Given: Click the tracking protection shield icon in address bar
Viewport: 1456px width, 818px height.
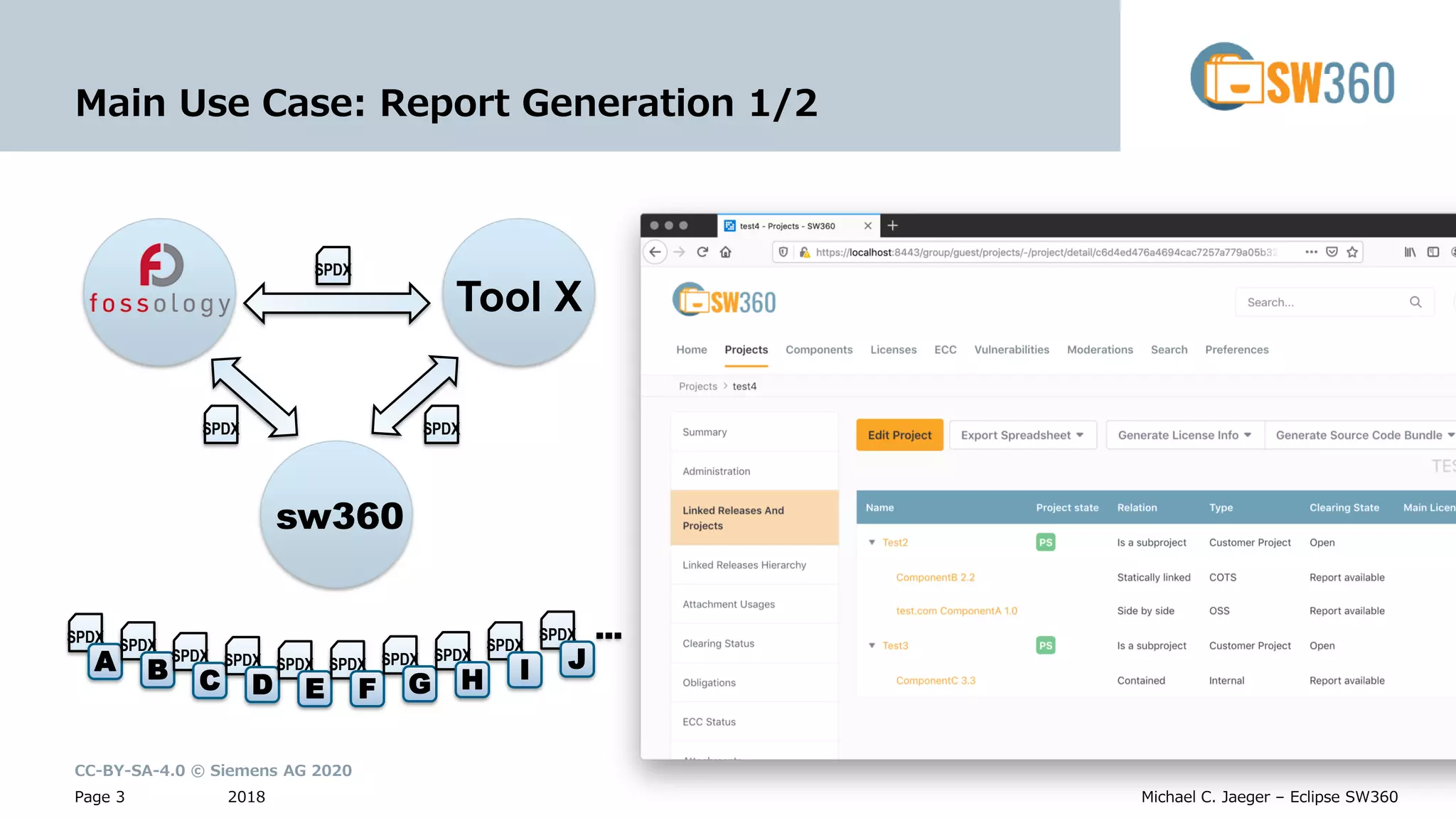Looking at the screenshot, I should tap(783, 252).
